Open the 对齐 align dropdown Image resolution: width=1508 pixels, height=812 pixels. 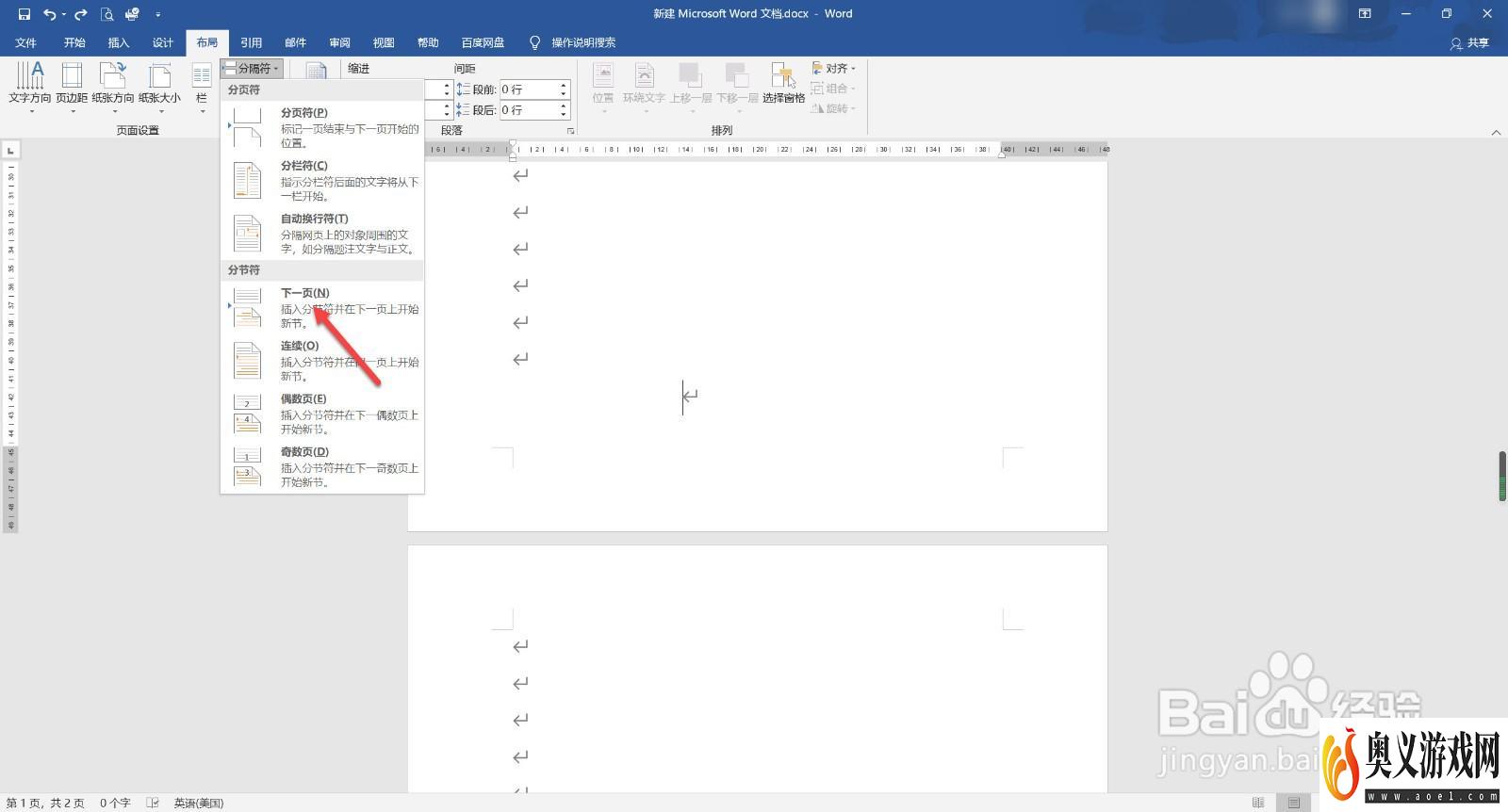tap(834, 69)
